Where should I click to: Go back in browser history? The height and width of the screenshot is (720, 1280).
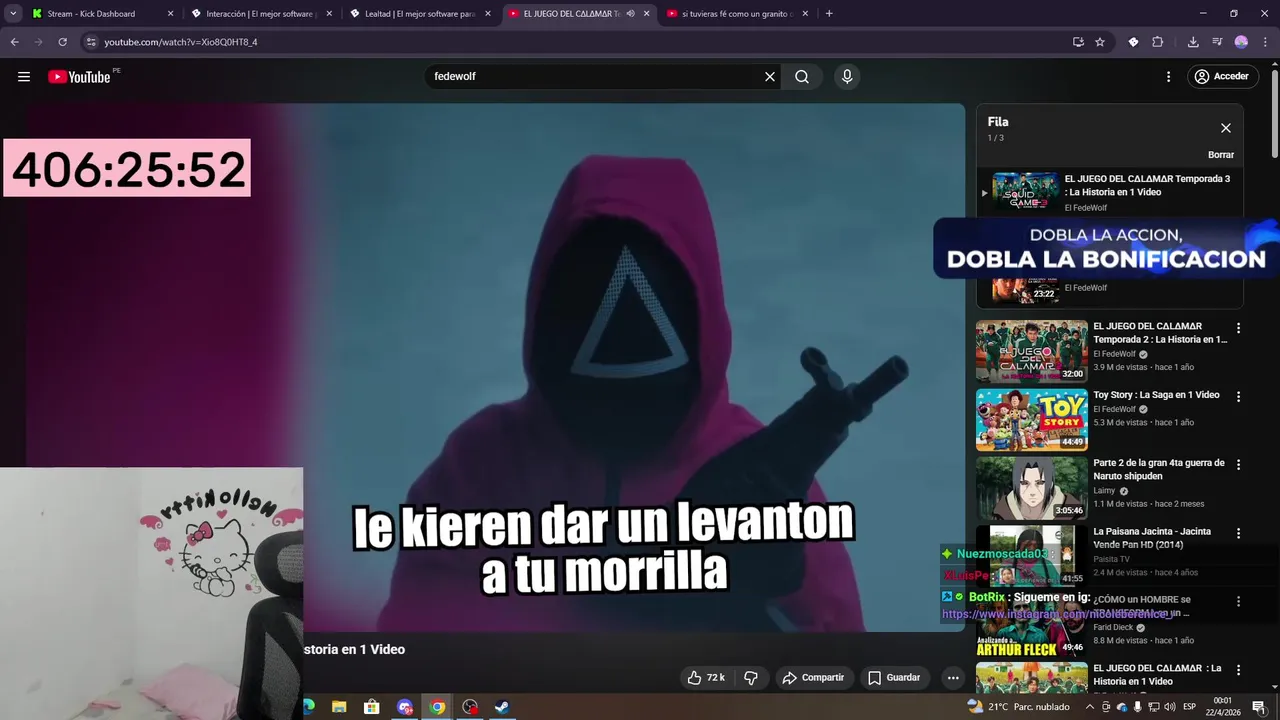pos(14,42)
